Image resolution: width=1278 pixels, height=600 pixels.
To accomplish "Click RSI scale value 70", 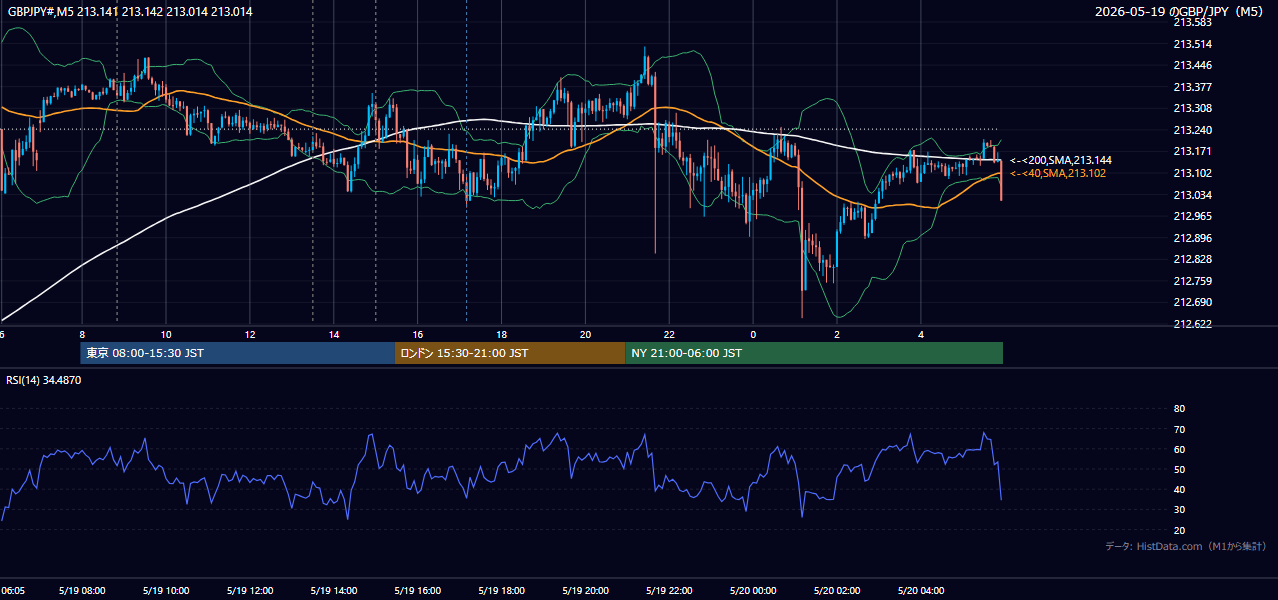I will 1179,430.
